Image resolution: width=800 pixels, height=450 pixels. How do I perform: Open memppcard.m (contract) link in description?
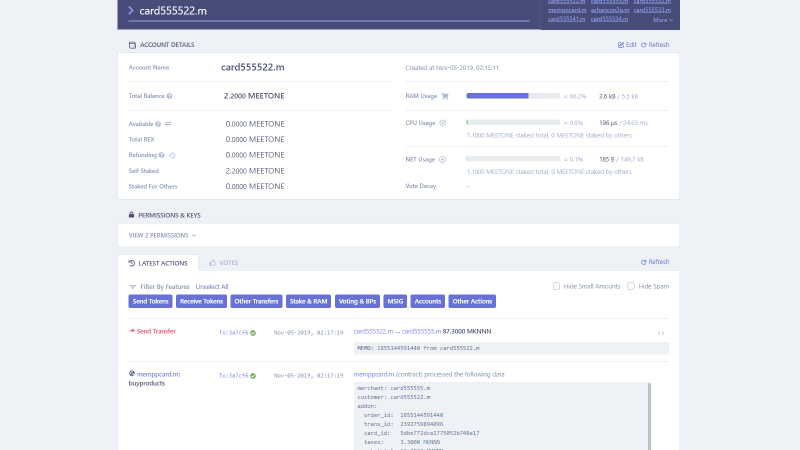point(374,374)
